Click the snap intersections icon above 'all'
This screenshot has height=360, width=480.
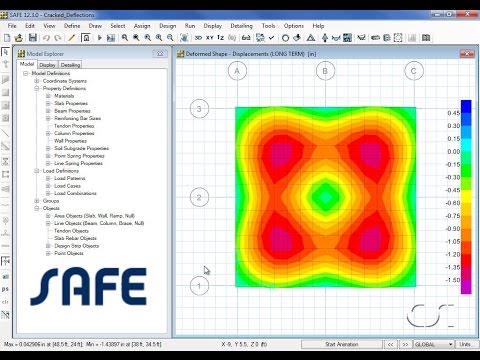[5, 261]
